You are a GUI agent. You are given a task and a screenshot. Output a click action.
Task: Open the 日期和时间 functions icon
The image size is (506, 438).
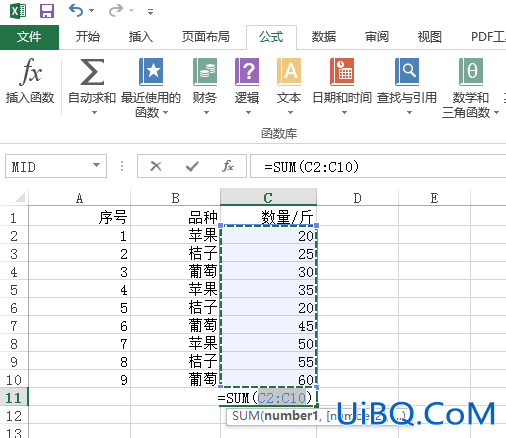(x=342, y=72)
